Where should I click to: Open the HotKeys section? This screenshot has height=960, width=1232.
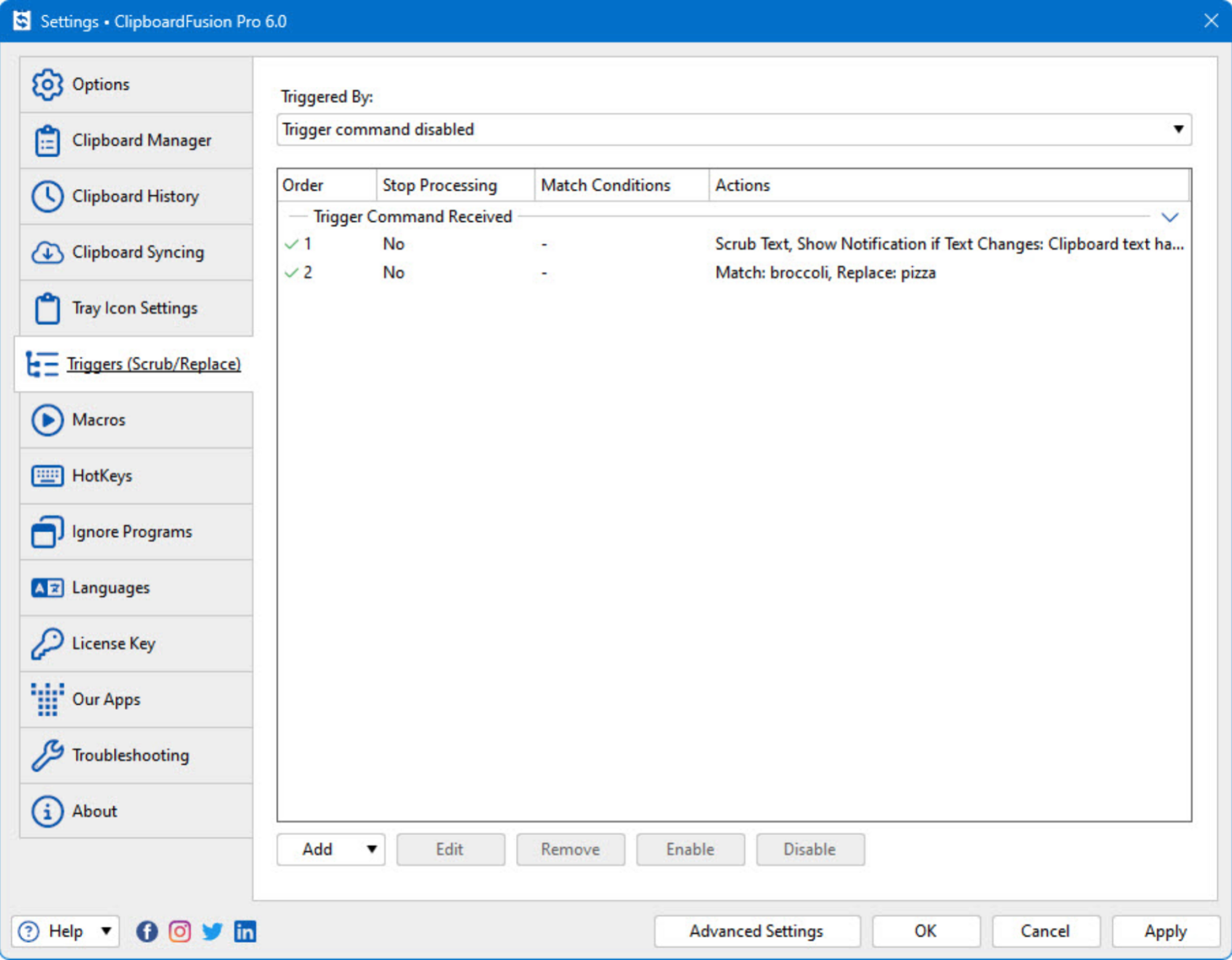point(136,476)
